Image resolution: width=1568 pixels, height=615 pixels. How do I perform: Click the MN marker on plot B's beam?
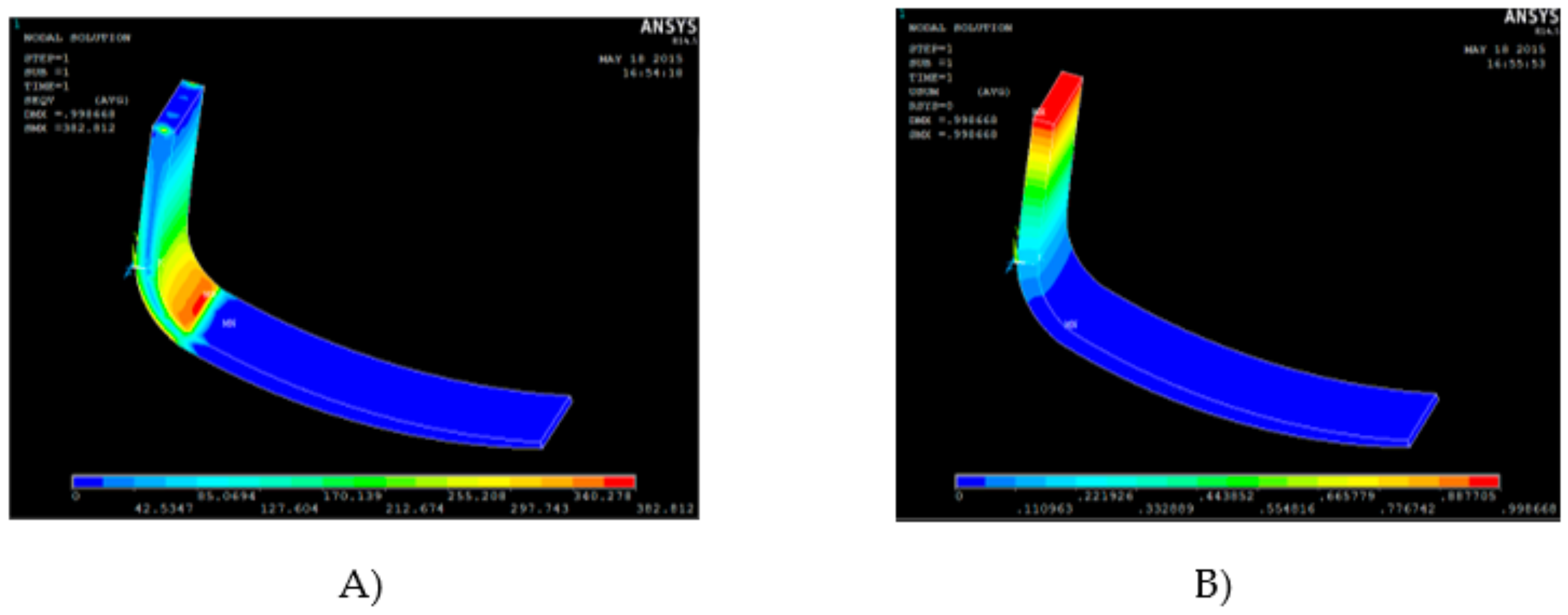click(1071, 325)
